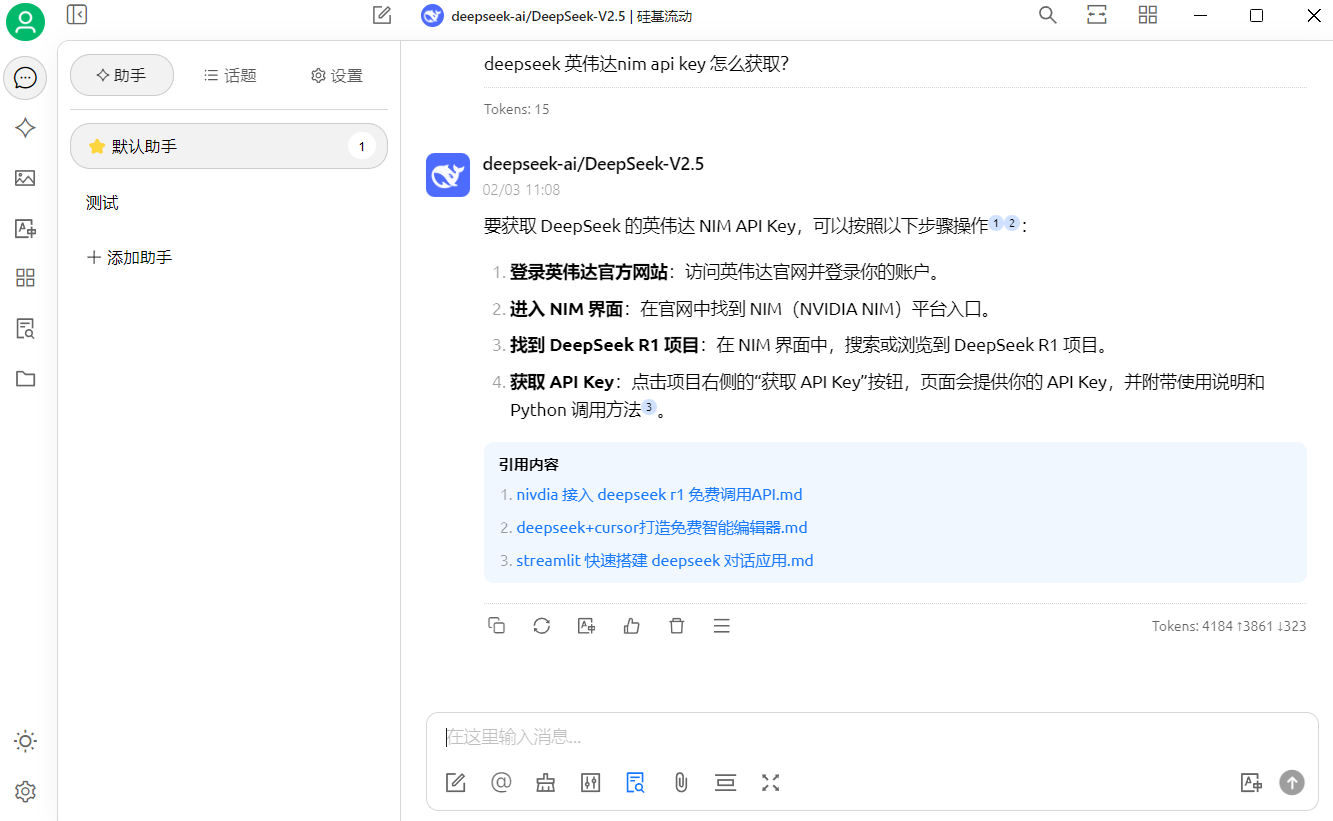
Task: Click the 'Tokens: 15' label
Action: coord(516,109)
